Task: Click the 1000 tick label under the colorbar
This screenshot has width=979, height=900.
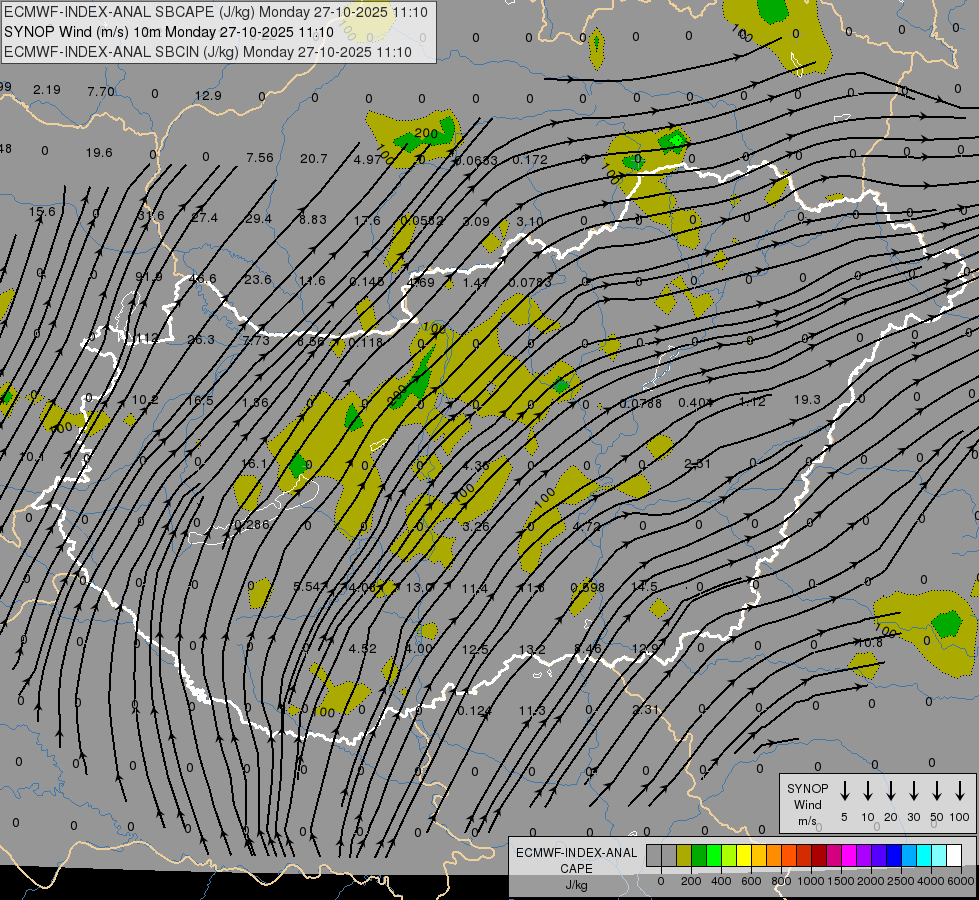Action: click(810, 881)
